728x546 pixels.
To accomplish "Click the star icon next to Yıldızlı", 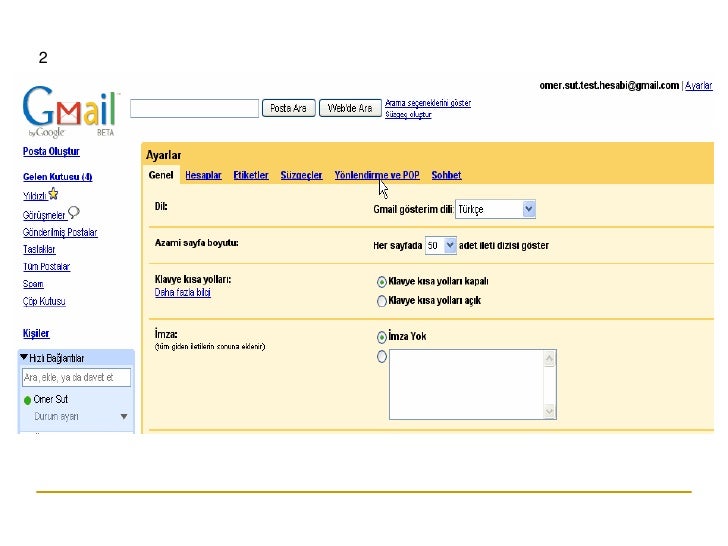I will [54, 194].
